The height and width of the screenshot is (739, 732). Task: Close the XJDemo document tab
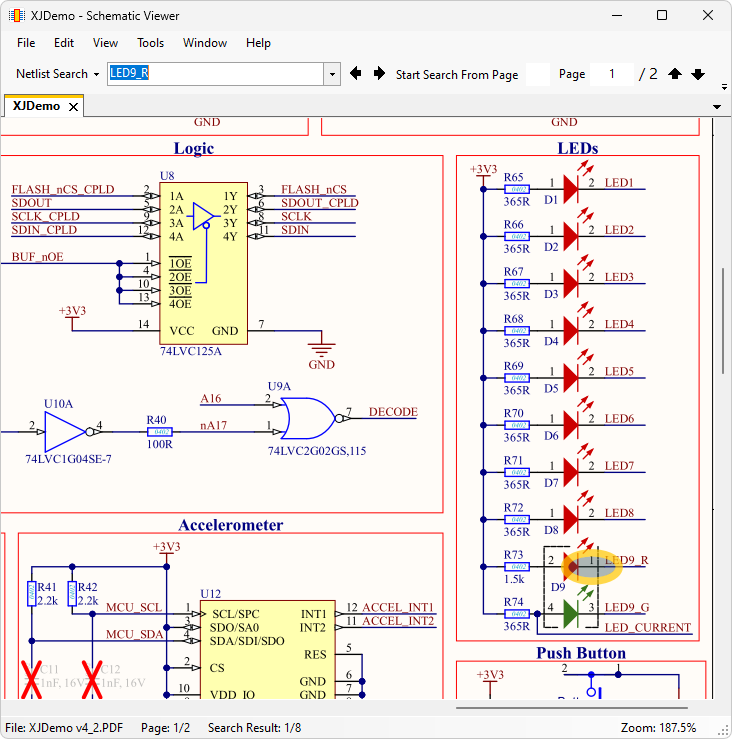tap(73, 107)
